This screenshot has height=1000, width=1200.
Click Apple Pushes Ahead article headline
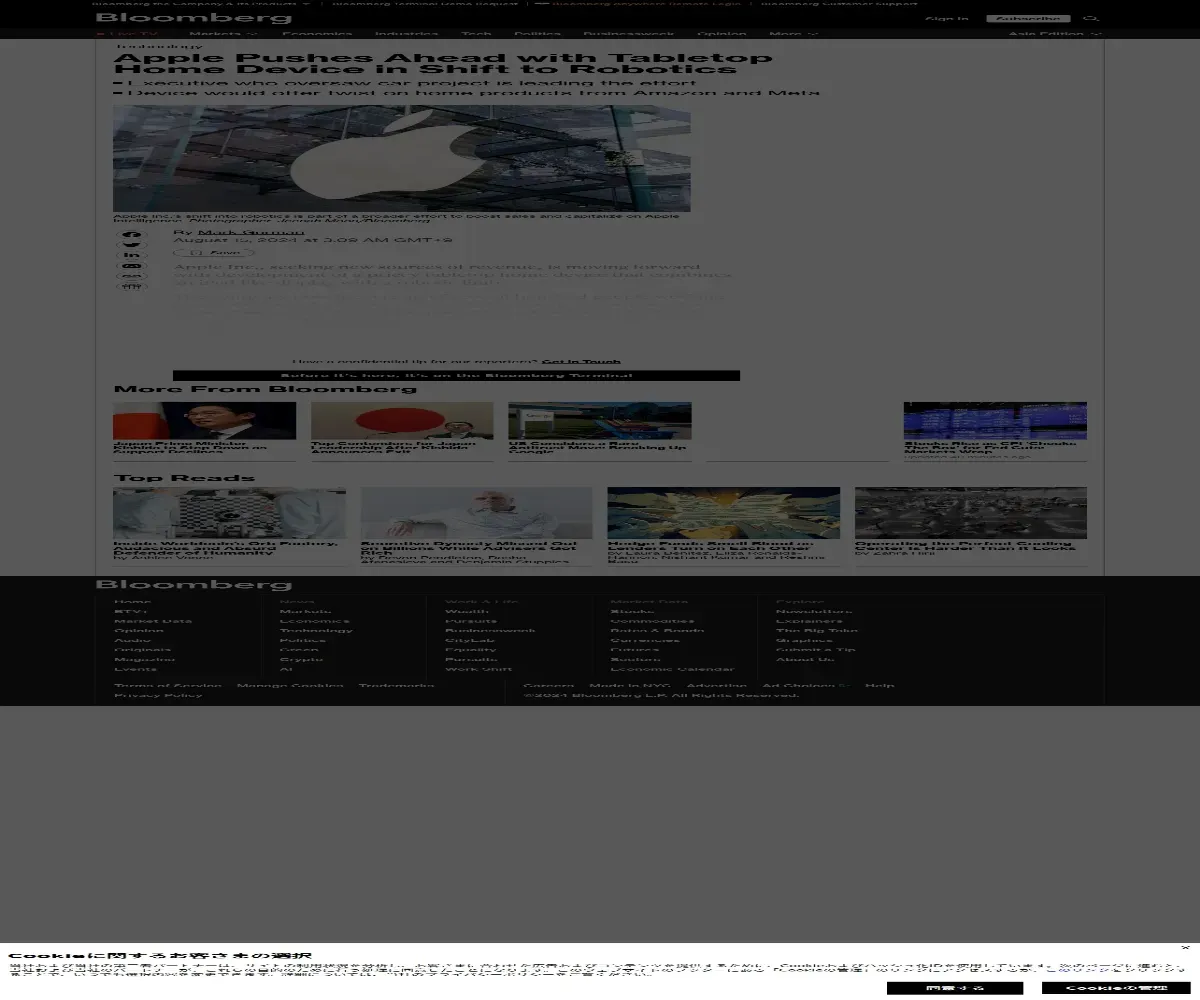coord(443,63)
